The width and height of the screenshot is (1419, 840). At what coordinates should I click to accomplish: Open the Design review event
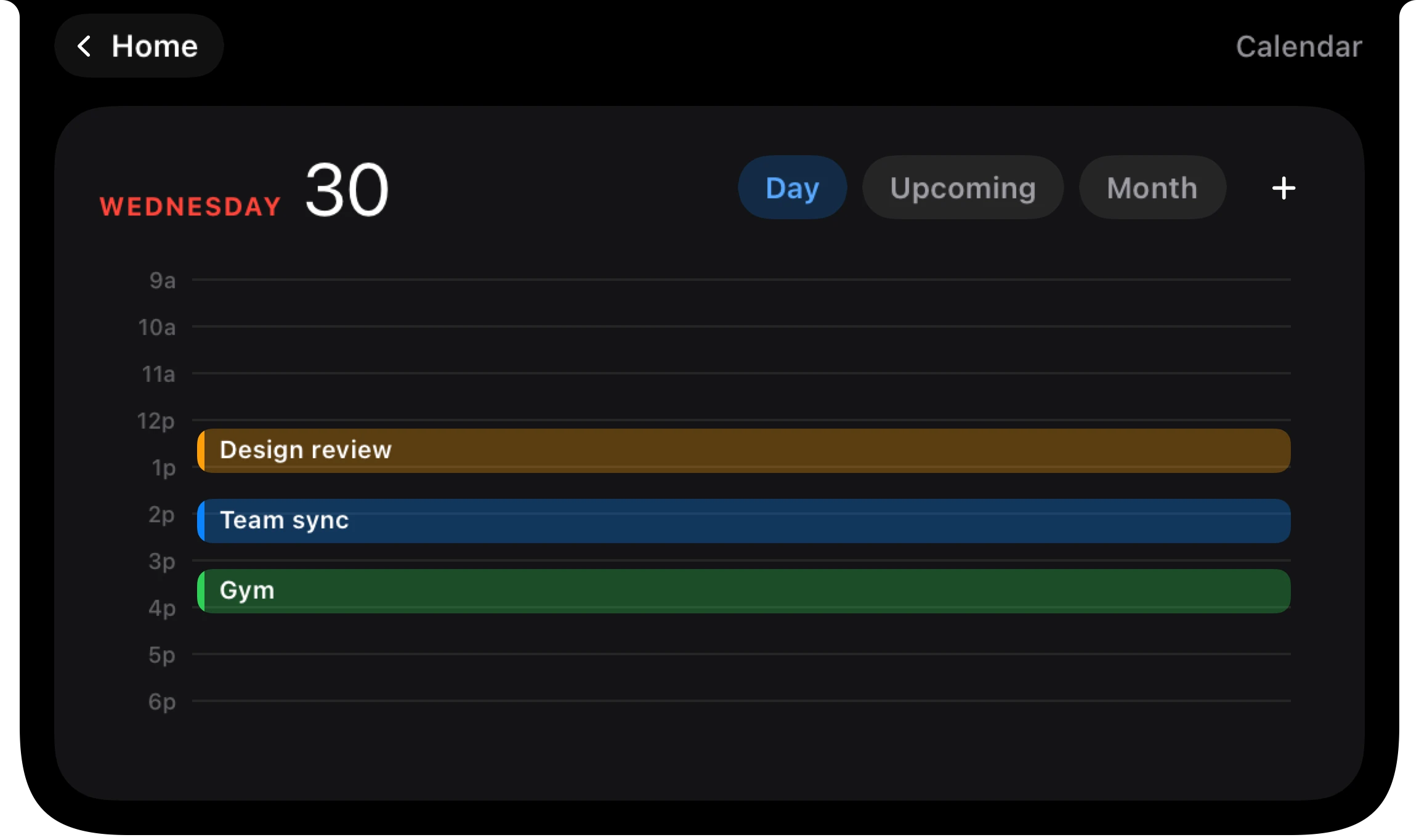(744, 451)
